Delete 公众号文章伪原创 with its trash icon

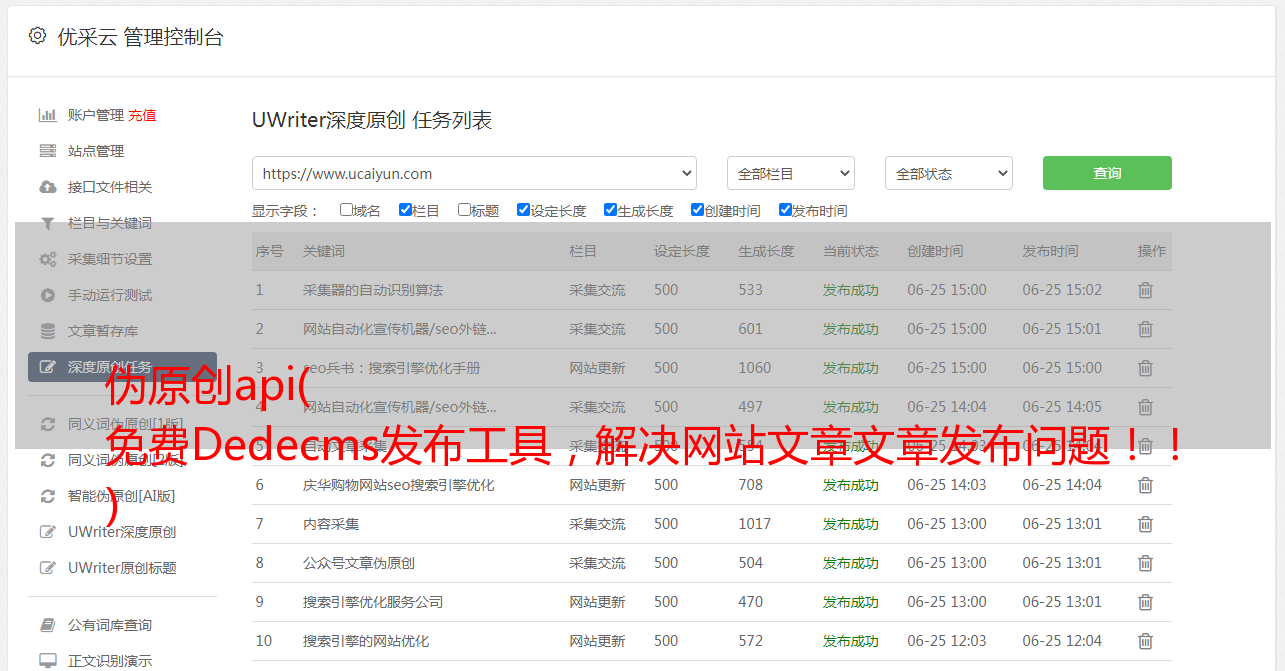[x=1145, y=563]
